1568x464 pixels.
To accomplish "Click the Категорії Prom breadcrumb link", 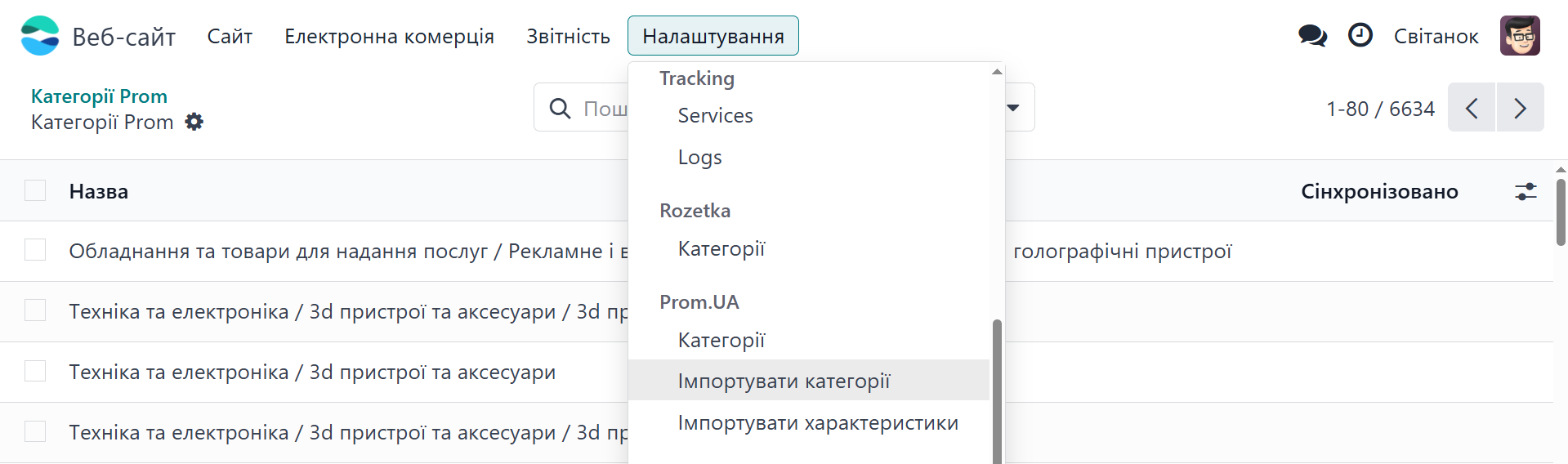I will pyautogui.click(x=99, y=96).
